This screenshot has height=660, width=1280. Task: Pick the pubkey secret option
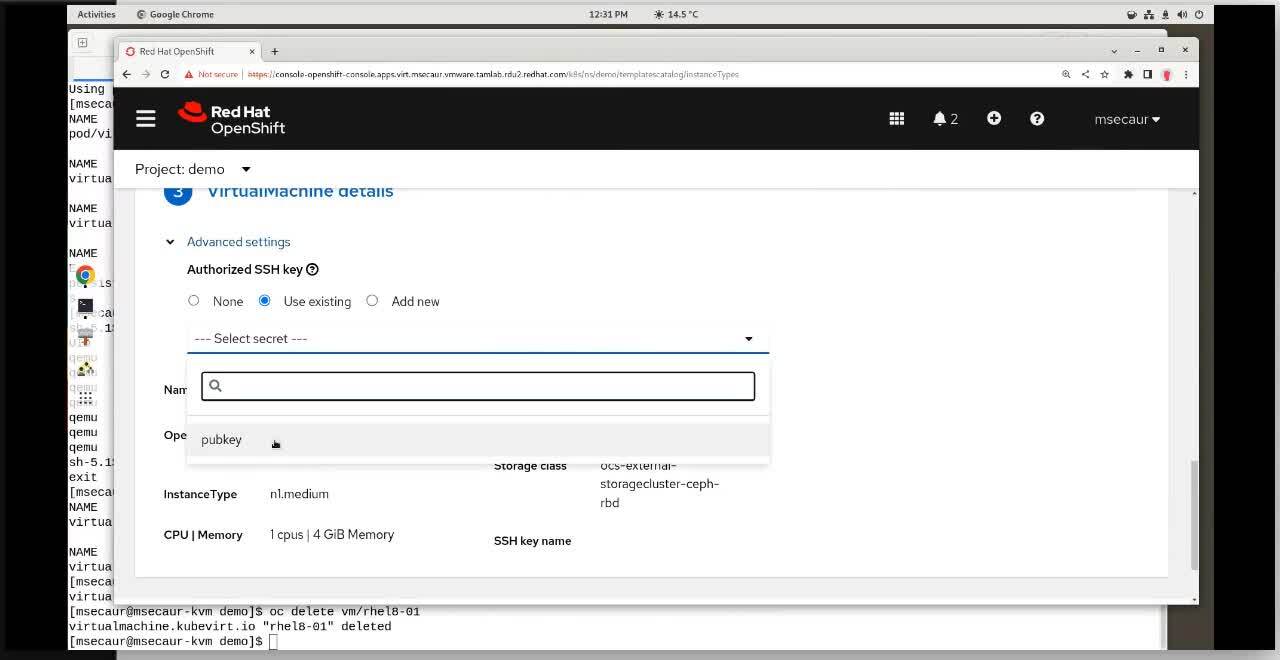pos(222,440)
